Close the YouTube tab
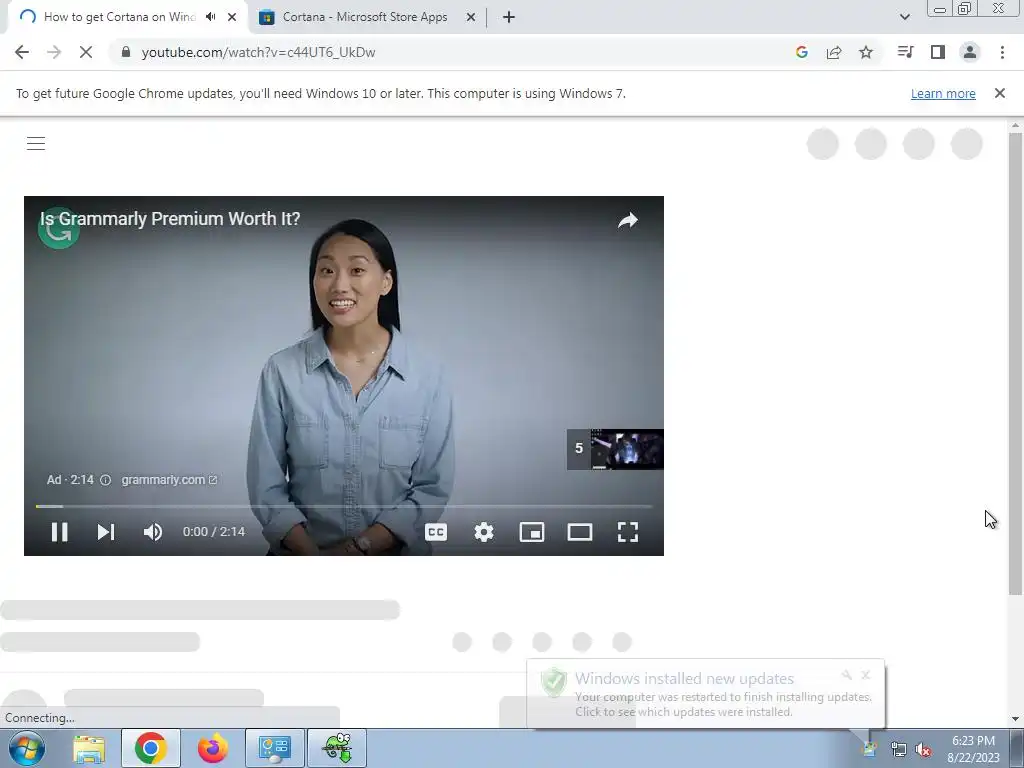 (232, 17)
